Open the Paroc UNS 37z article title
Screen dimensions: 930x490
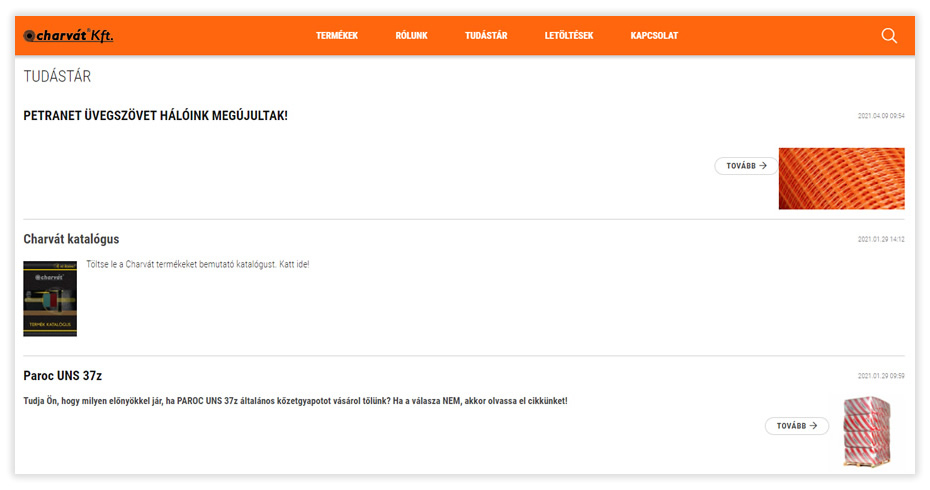(63, 376)
